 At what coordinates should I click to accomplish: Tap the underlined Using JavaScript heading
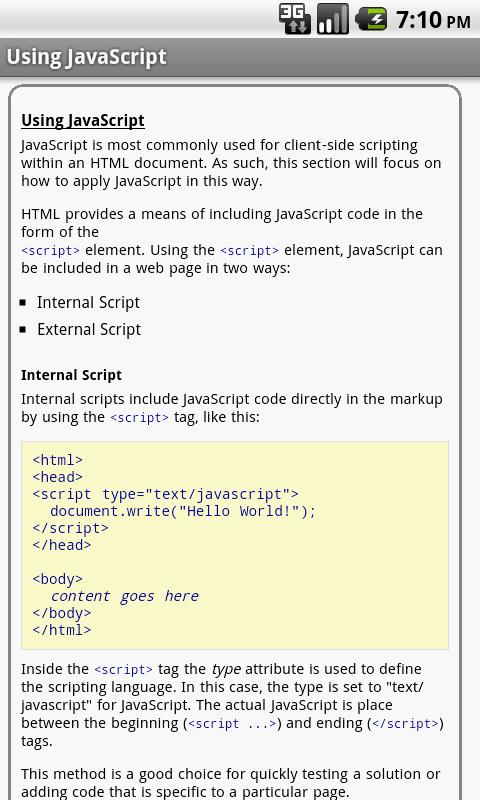[83, 120]
